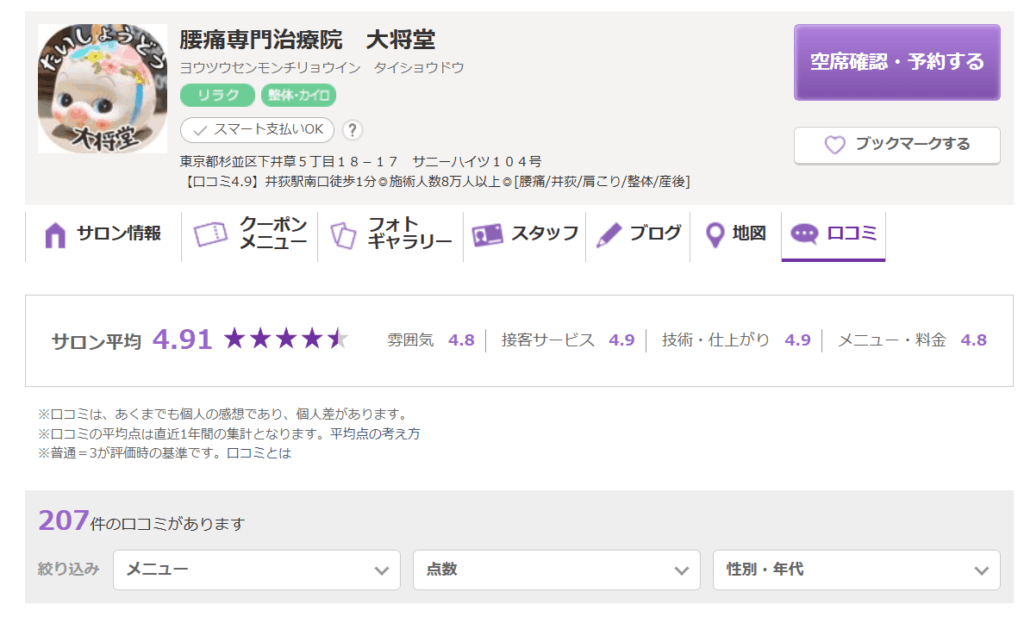Toggle bookmark with ブックマークする heart button
The width and height of the screenshot is (1024, 623).
pyautogui.click(x=897, y=145)
